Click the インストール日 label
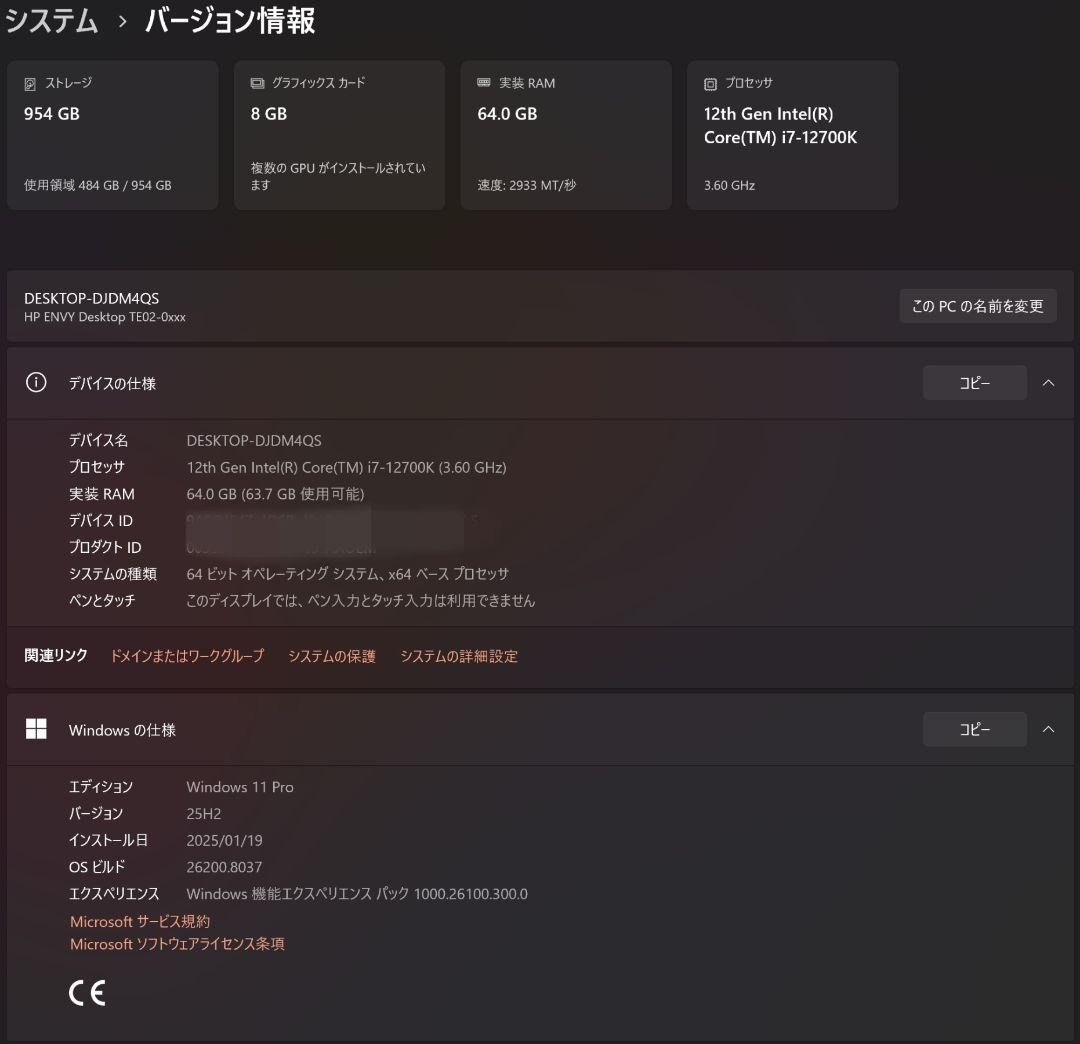 [x=108, y=840]
